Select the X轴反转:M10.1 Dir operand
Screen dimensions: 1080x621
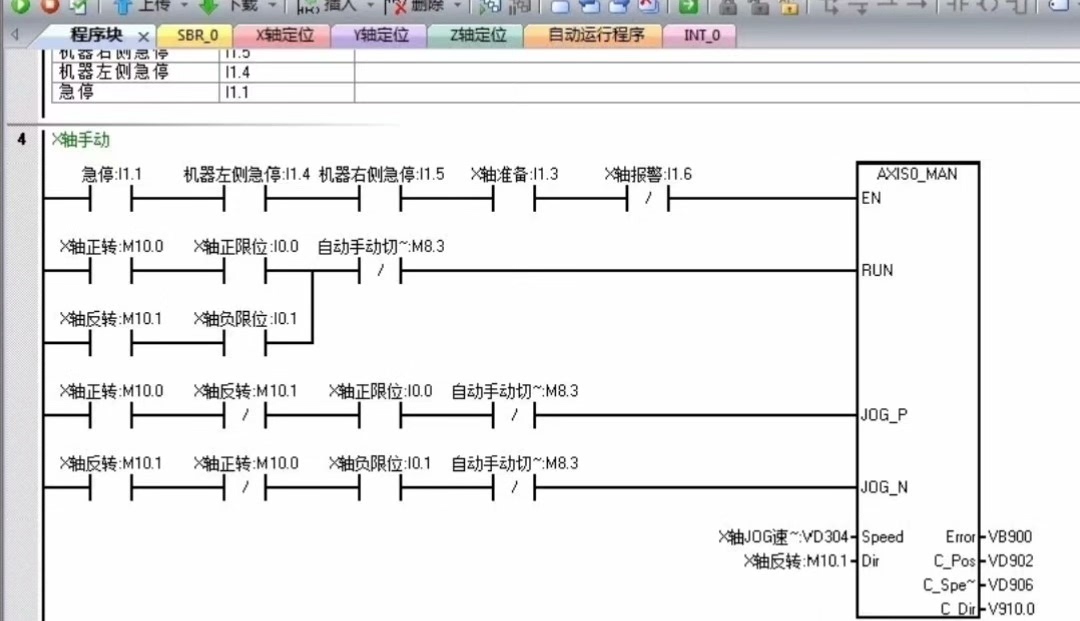[796, 561]
